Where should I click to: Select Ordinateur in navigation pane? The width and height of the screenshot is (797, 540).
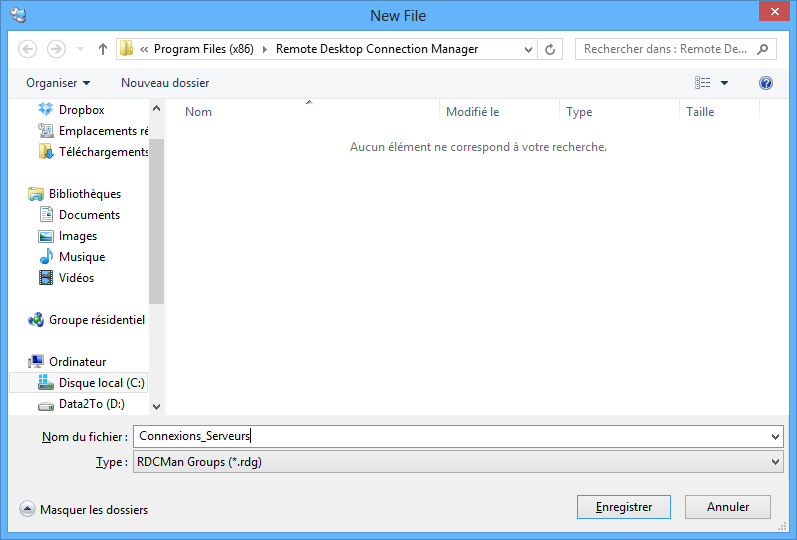pos(77,362)
